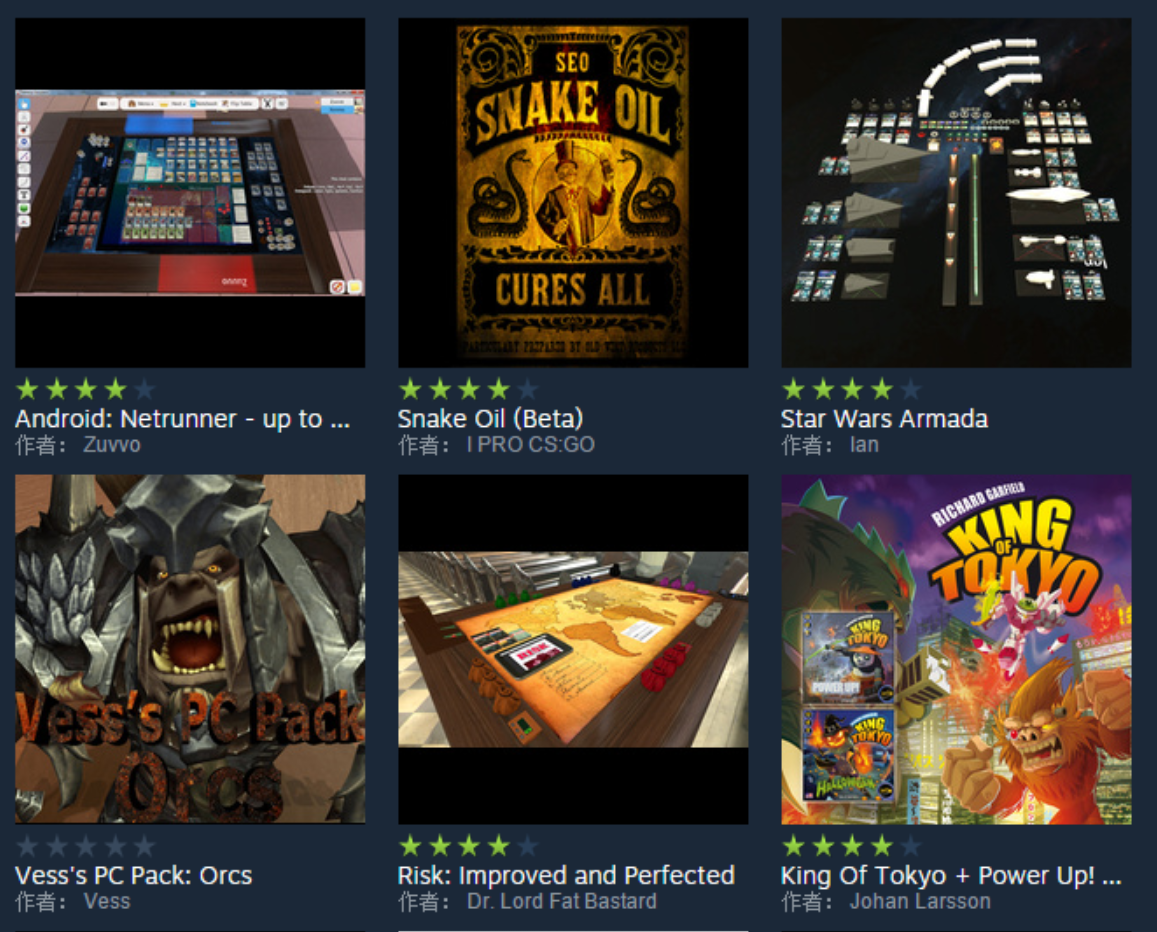Viewport: 1157px width, 932px height.
Task: Open the King of Tokyo cover thumbnail
Action: 956,649
